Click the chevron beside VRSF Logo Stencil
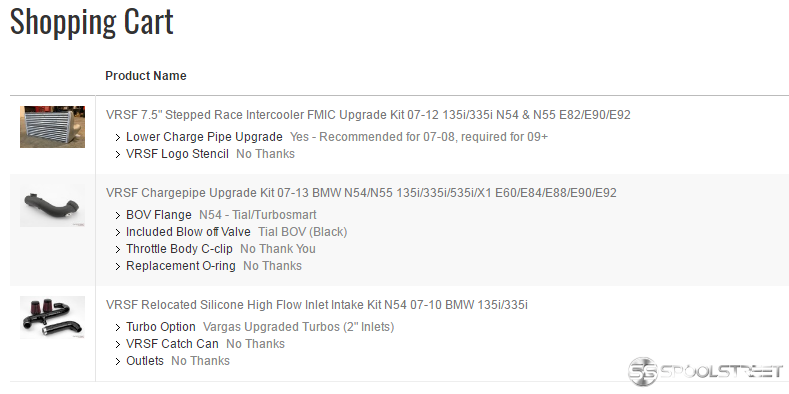Viewport: 789px width, 394px height. [118, 154]
